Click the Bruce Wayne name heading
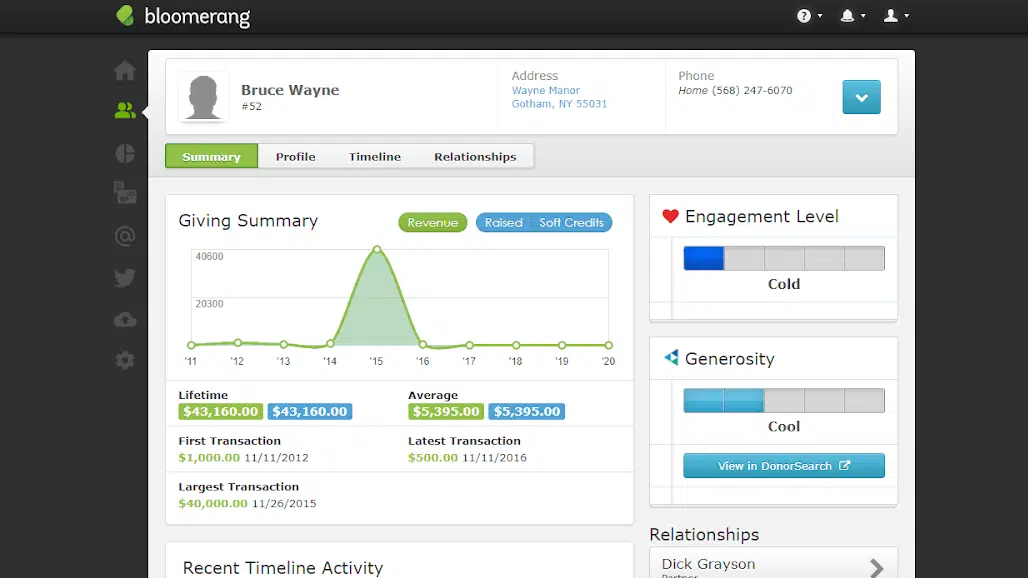The height and width of the screenshot is (578, 1028). point(290,90)
